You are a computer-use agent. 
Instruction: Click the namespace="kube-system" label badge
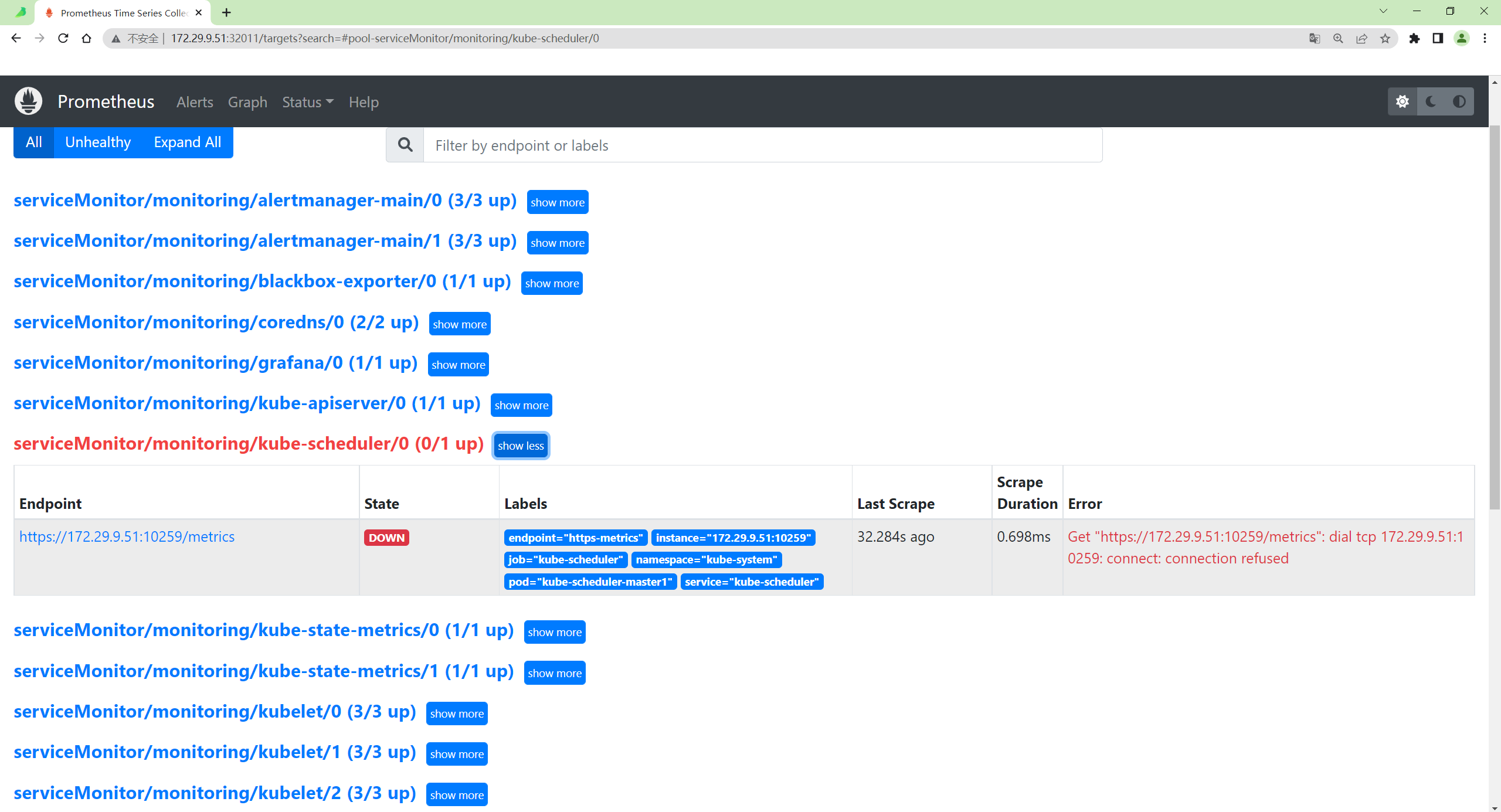point(707,559)
